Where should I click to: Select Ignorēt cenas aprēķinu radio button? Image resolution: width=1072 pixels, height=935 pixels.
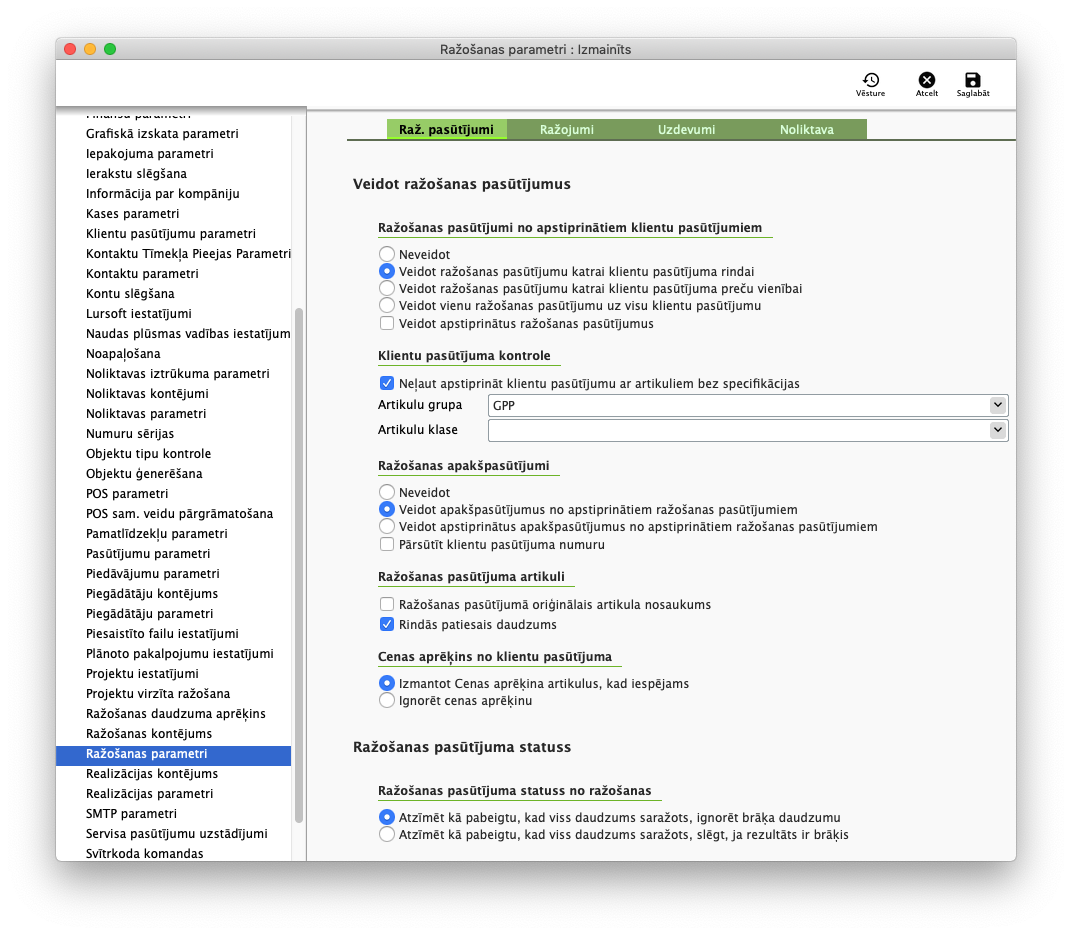(x=387, y=701)
